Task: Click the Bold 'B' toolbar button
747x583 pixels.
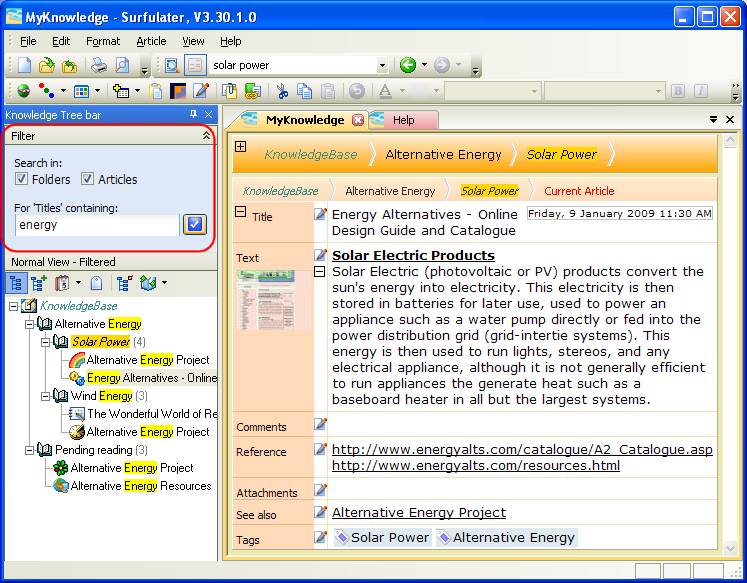Action: click(678, 90)
